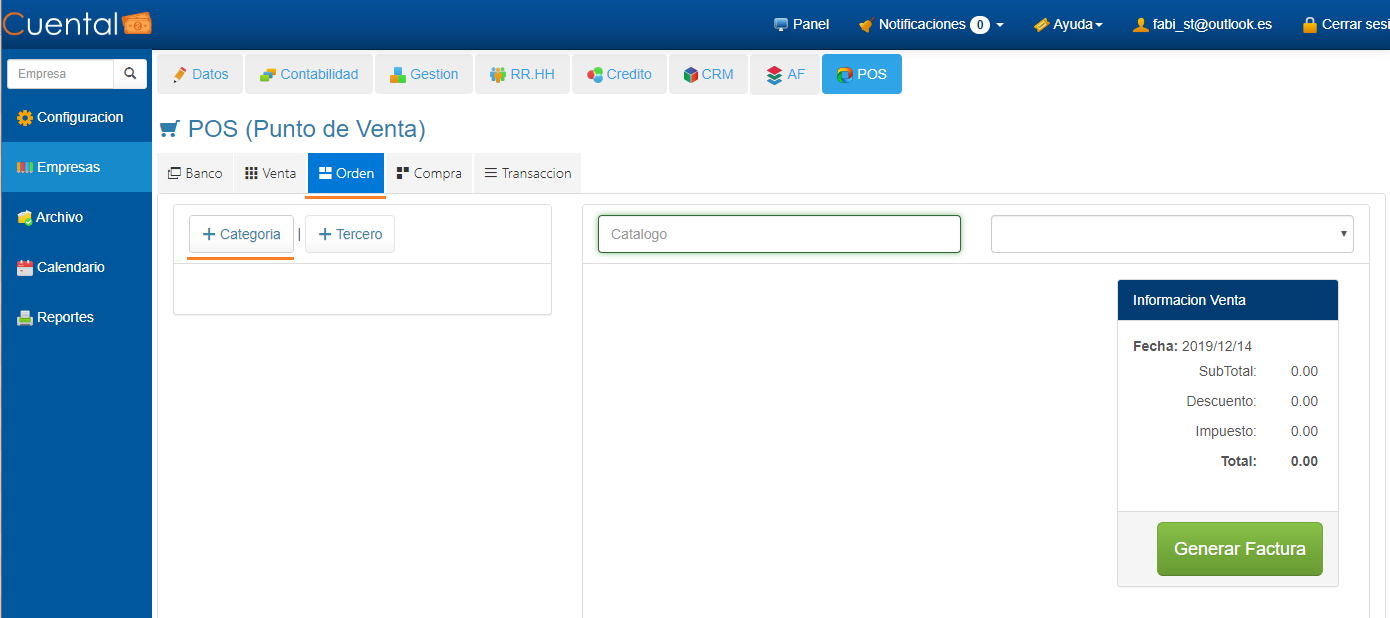The width and height of the screenshot is (1390, 618).
Task: Click the add Tercero button
Action: coord(350,235)
